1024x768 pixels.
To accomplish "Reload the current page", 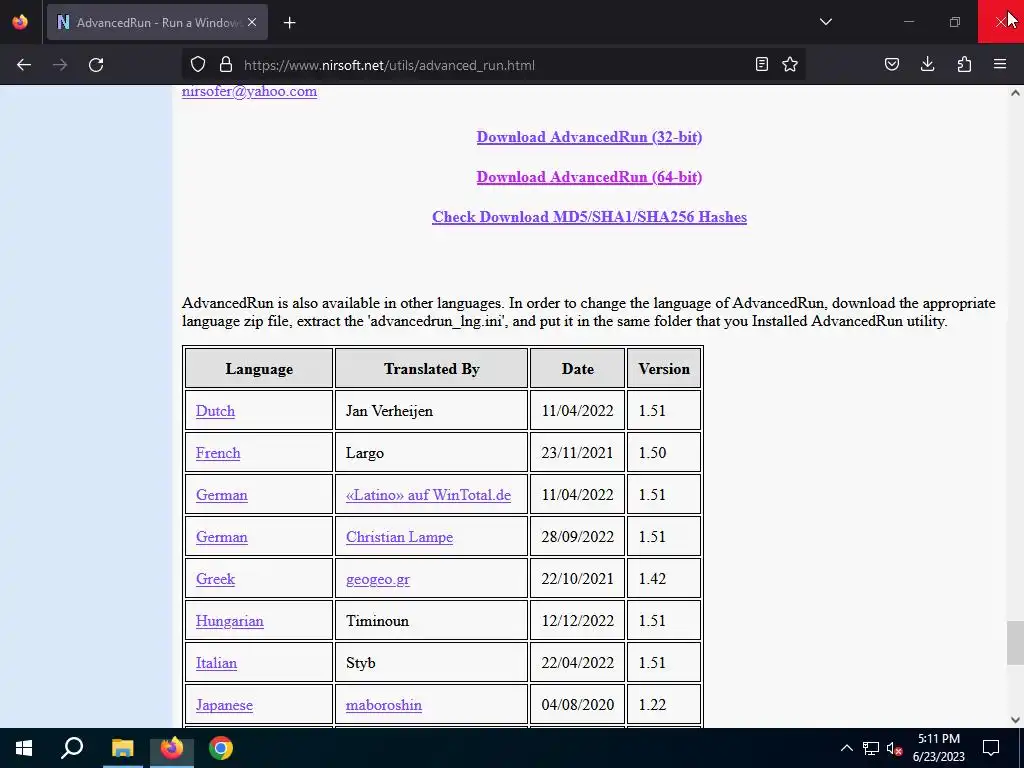I will (96, 65).
